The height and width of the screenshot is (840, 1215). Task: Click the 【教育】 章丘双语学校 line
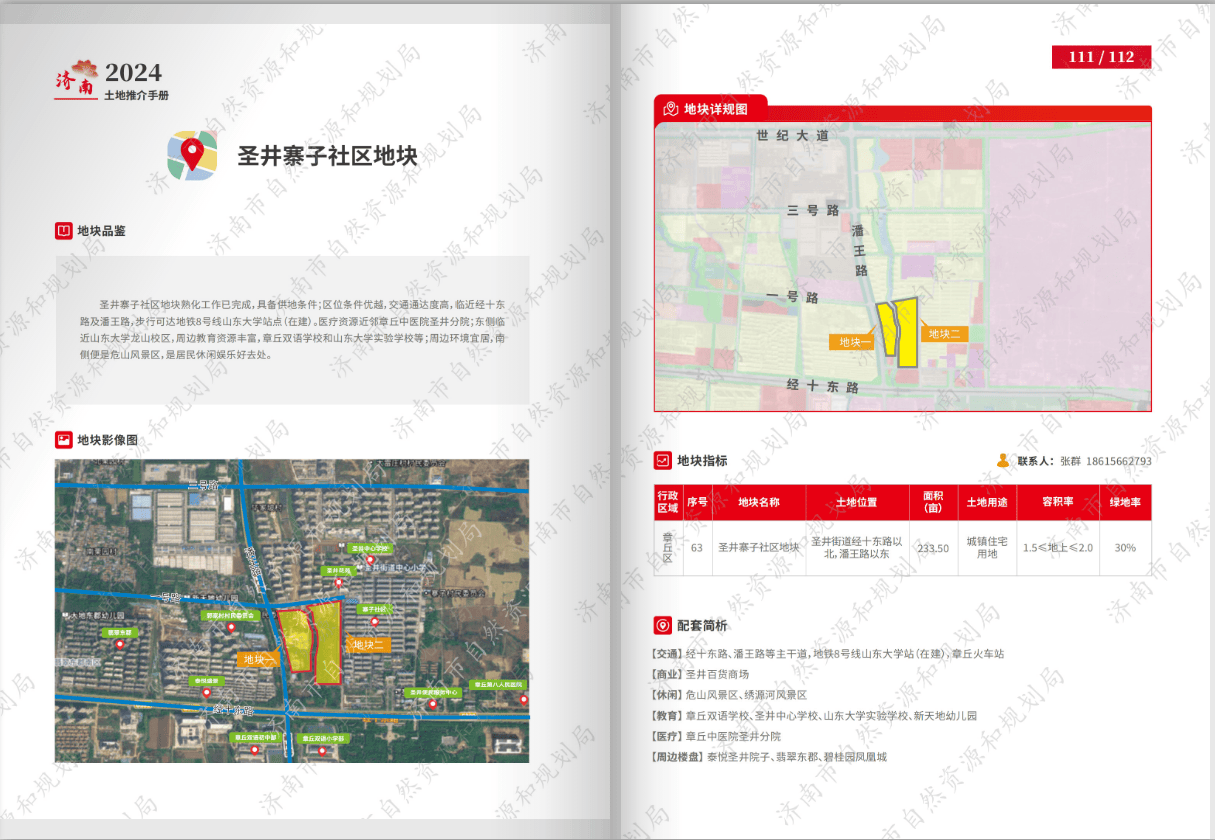[x=813, y=716]
